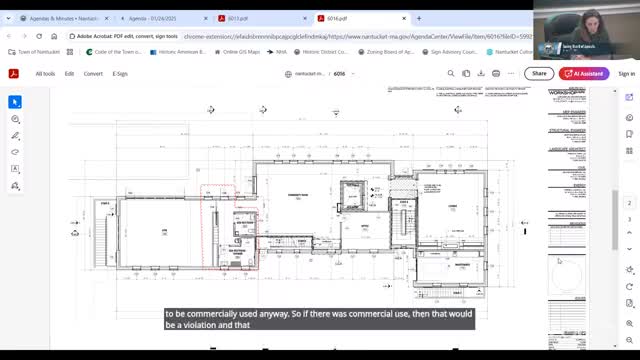Select the arrow selection tool
640x360 pixels.
[x=15, y=102]
